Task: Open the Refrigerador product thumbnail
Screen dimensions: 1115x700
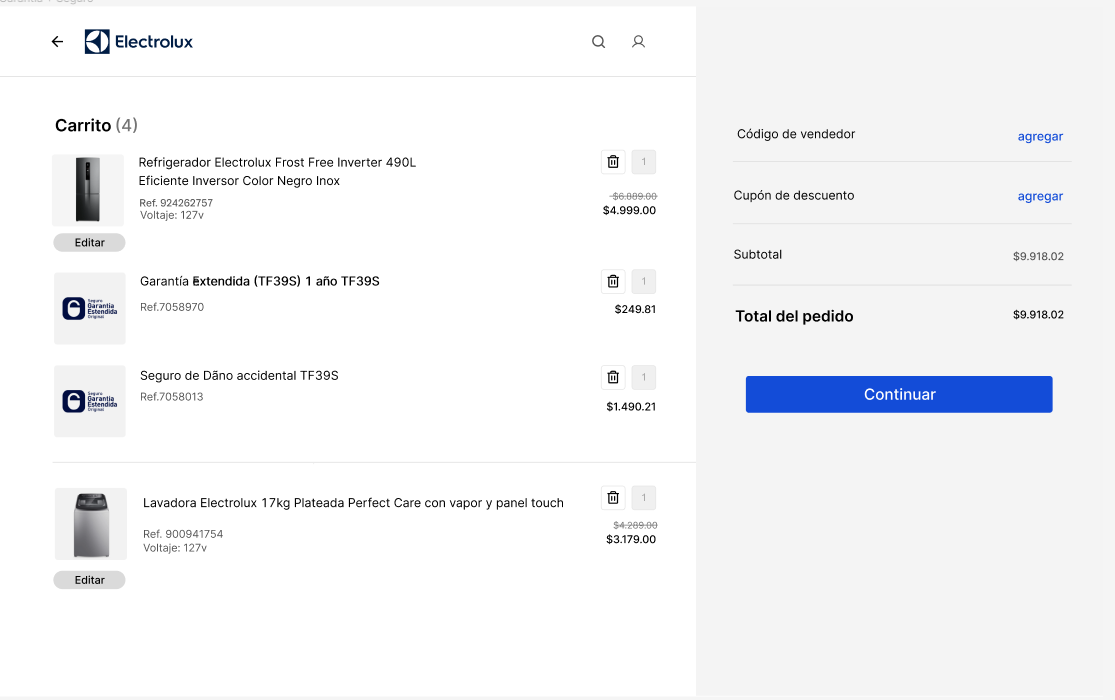Action: click(88, 189)
